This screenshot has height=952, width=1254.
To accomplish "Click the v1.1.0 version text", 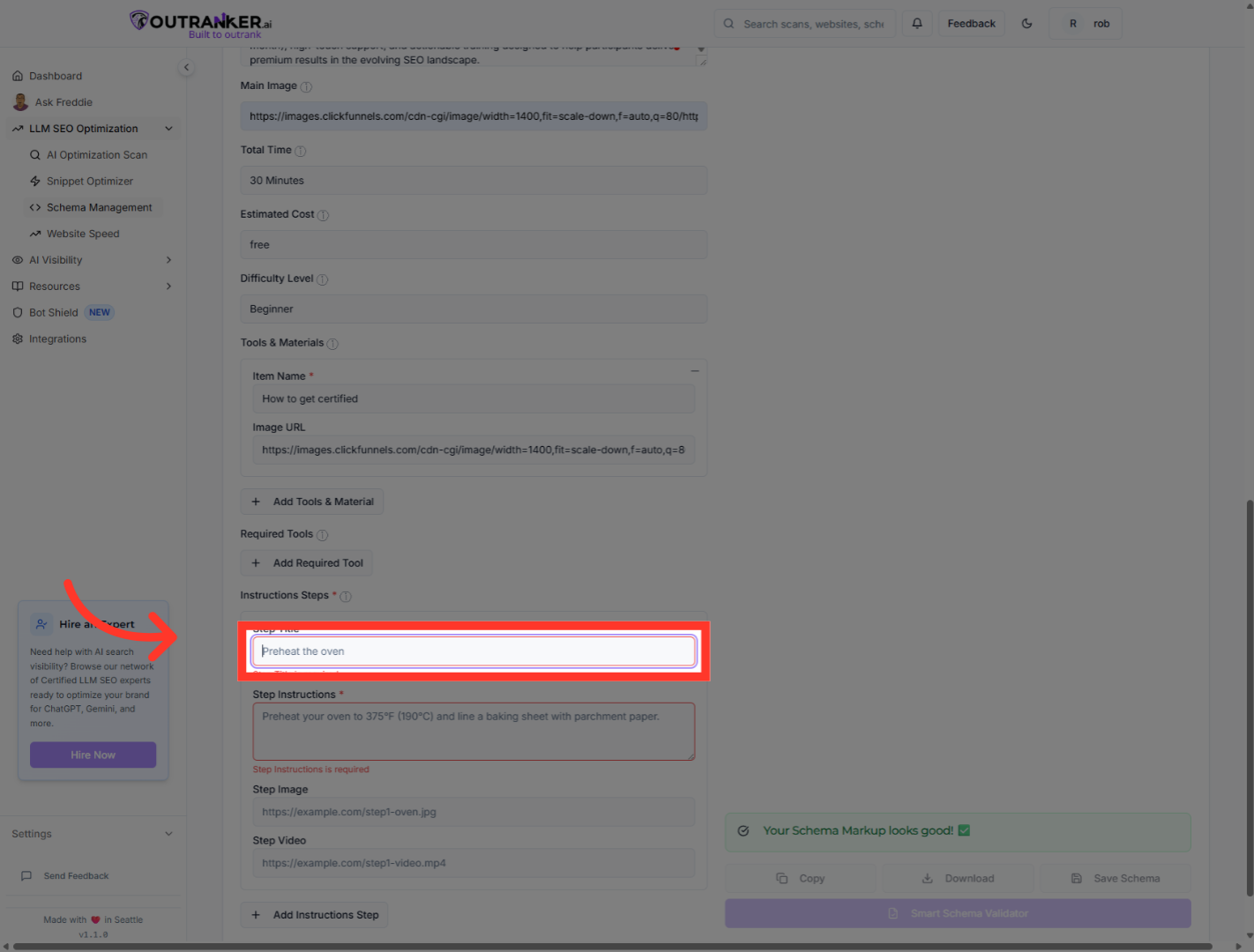I will pos(93,934).
